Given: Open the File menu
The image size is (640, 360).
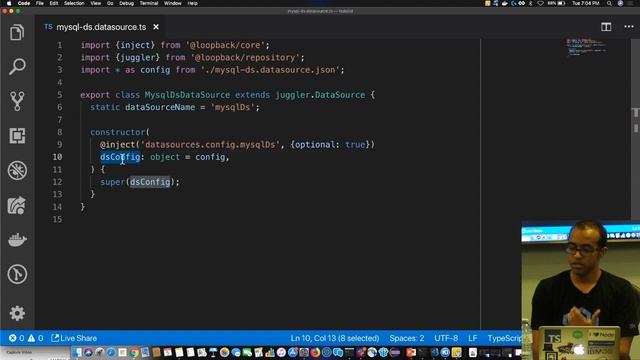Looking at the screenshot, I should coord(40,3).
